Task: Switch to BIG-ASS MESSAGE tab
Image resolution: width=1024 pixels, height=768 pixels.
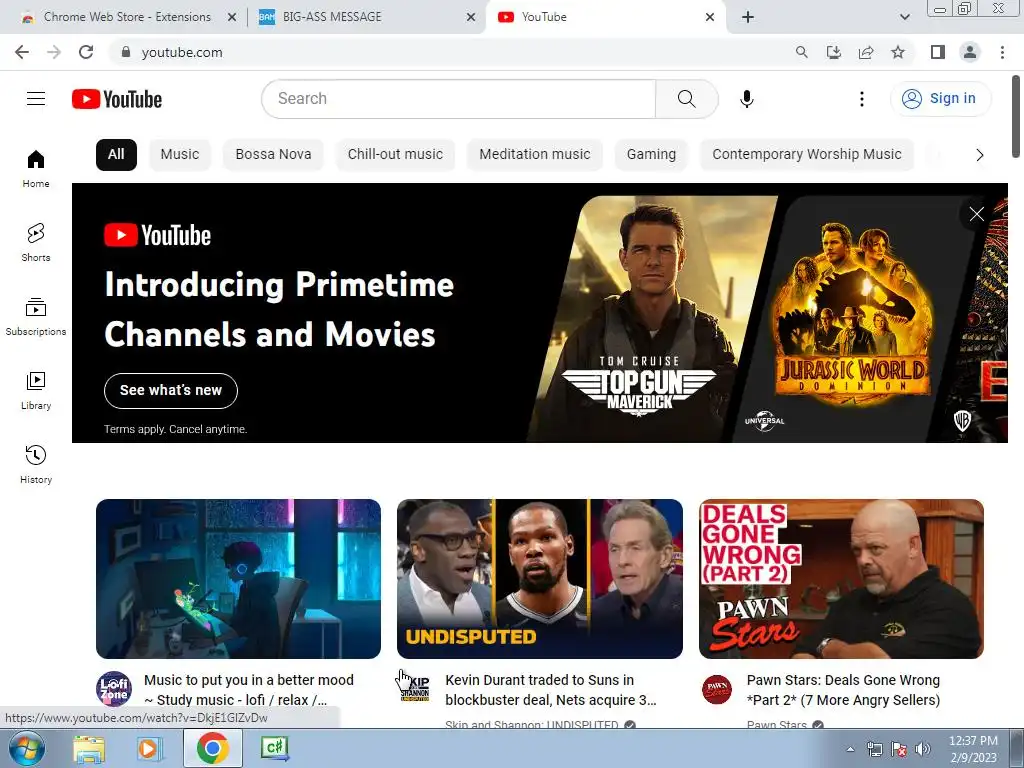Action: pos(359,17)
